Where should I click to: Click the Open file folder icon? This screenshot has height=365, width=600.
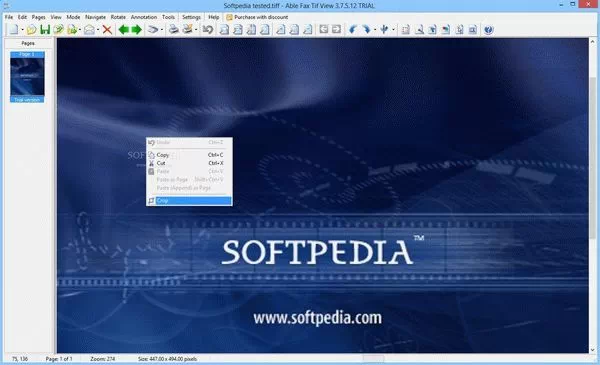coord(31,29)
